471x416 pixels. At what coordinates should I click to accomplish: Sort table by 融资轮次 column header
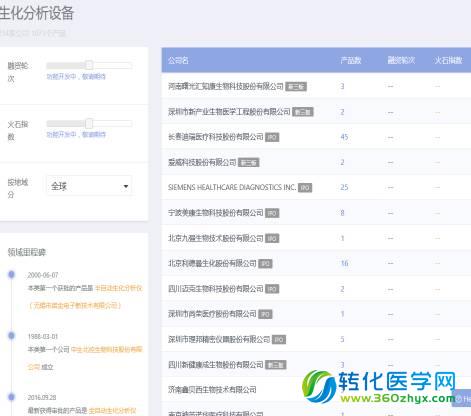click(x=401, y=60)
